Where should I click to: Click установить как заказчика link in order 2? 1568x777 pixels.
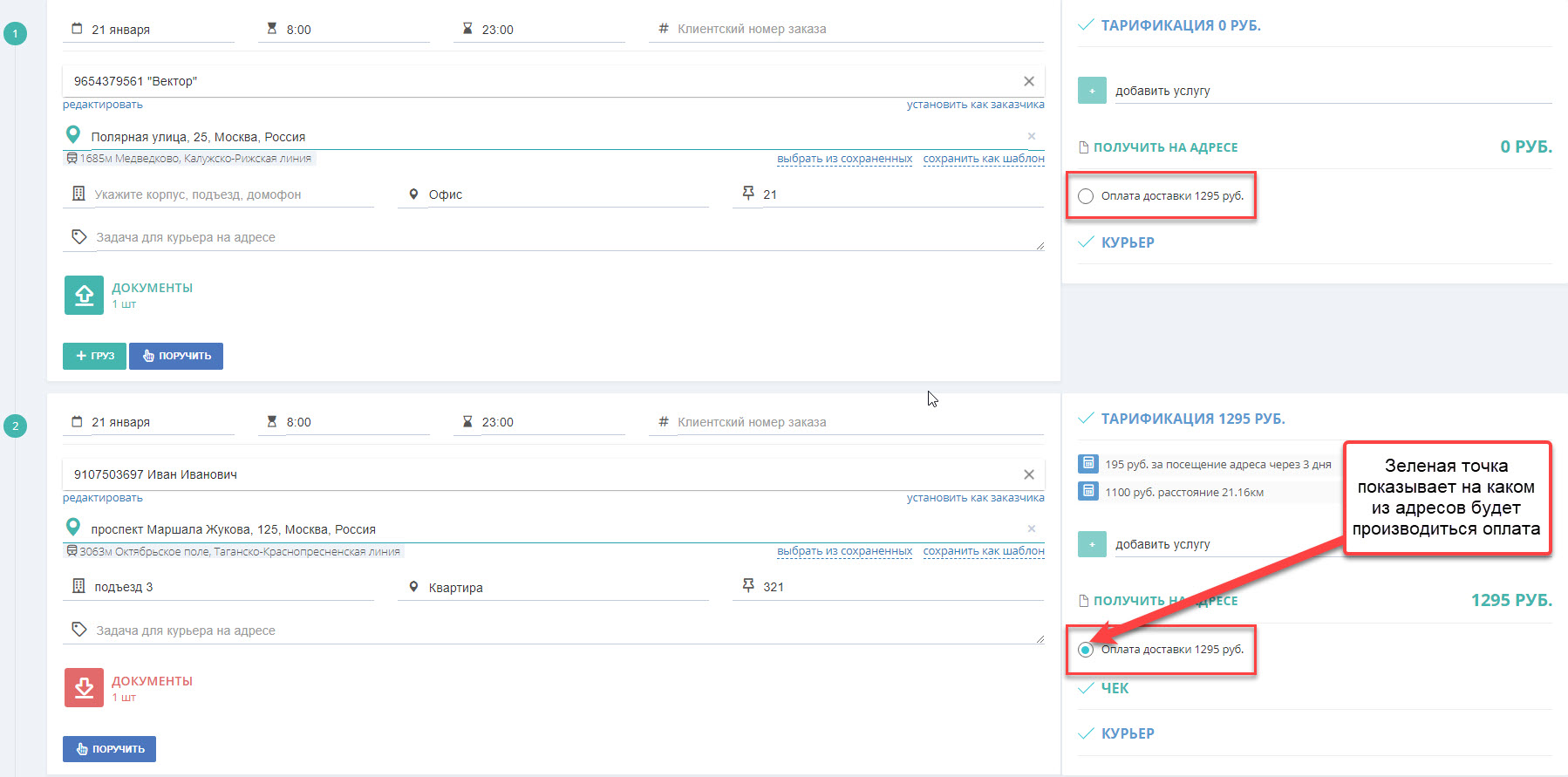coord(975,498)
